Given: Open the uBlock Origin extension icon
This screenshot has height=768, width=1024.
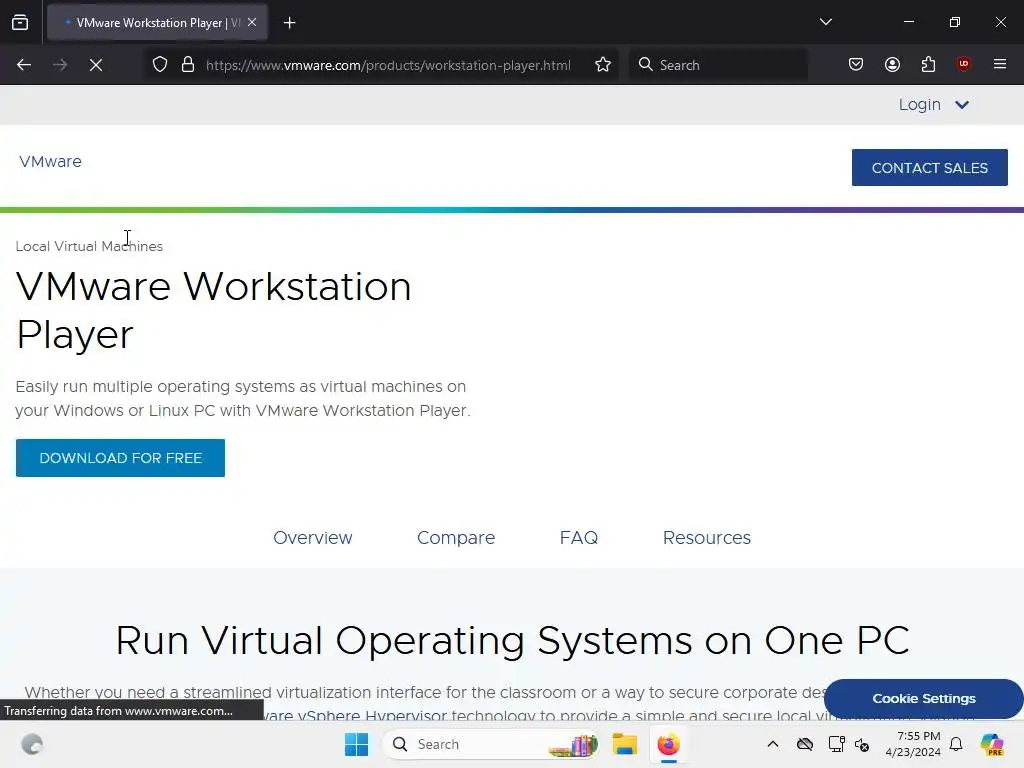Looking at the screenshot, I should [x=963, y=63].
